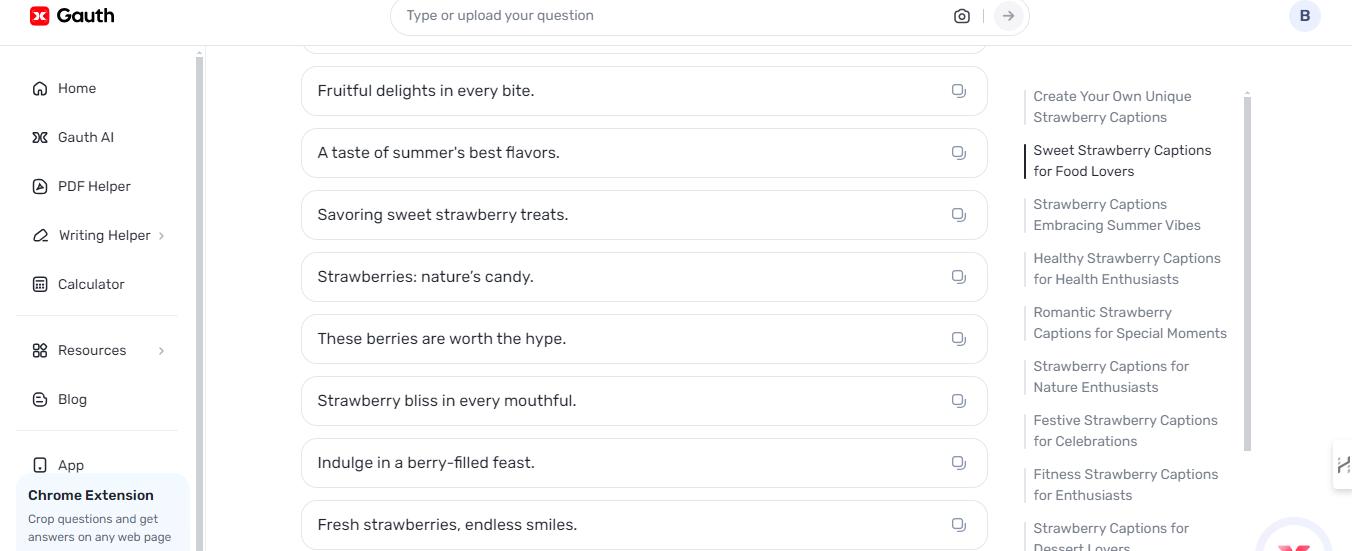Copy the 'Fruitful delights in every bite' caption
The width and height of the screenshot is (1352, 551).
pos(958,91)
